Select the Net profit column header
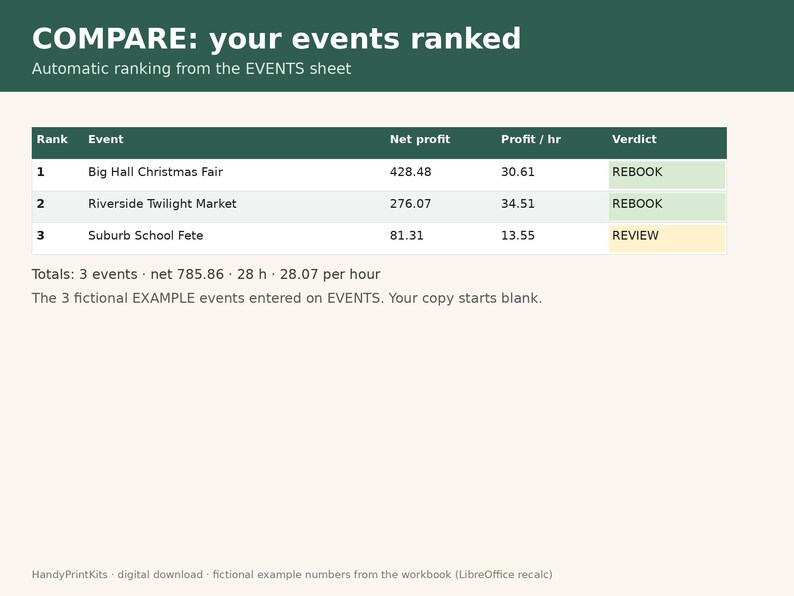Image resolution: width=794 pixels, height=596 pixels. (420, 139)
